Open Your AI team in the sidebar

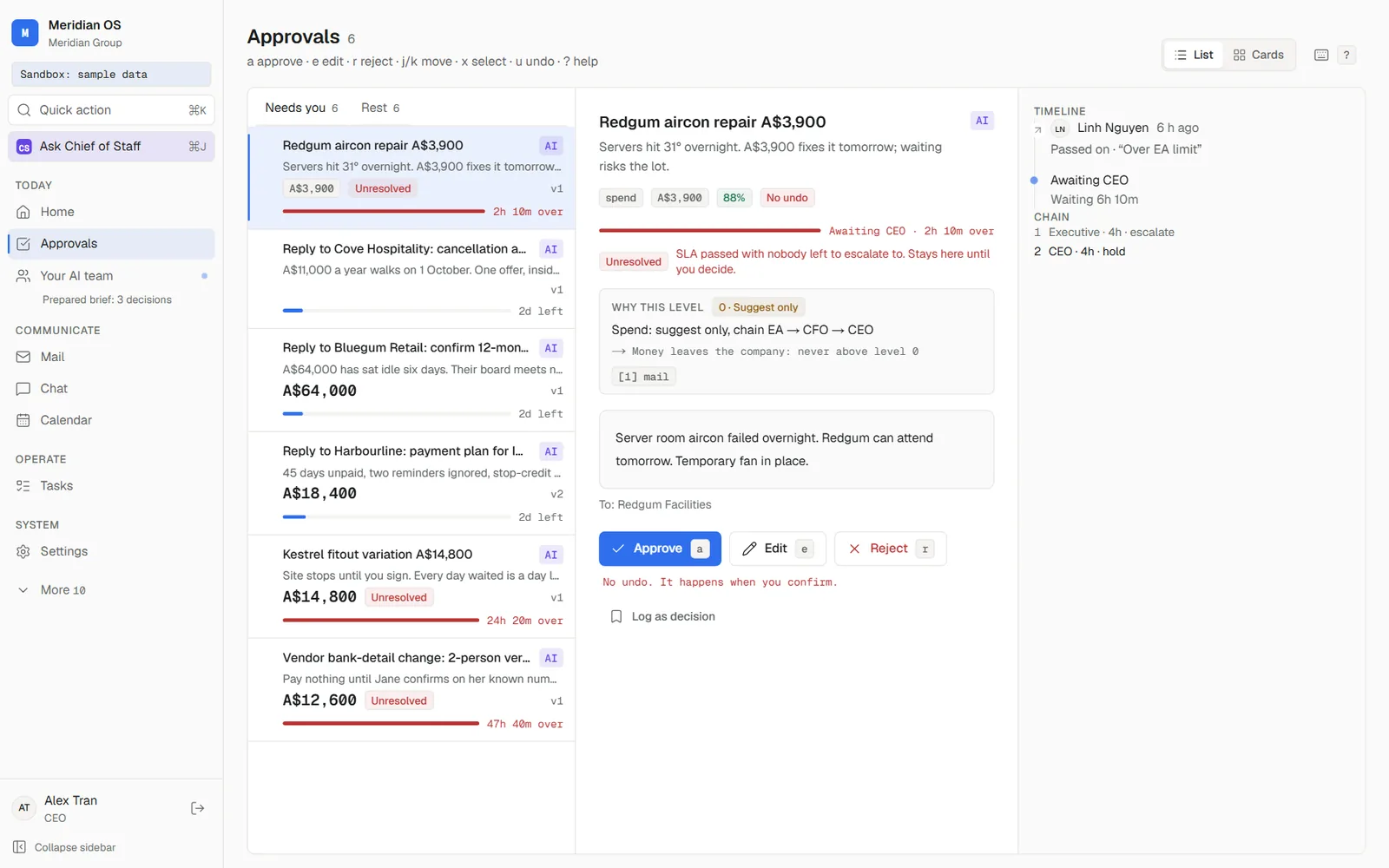pos(111,276)
